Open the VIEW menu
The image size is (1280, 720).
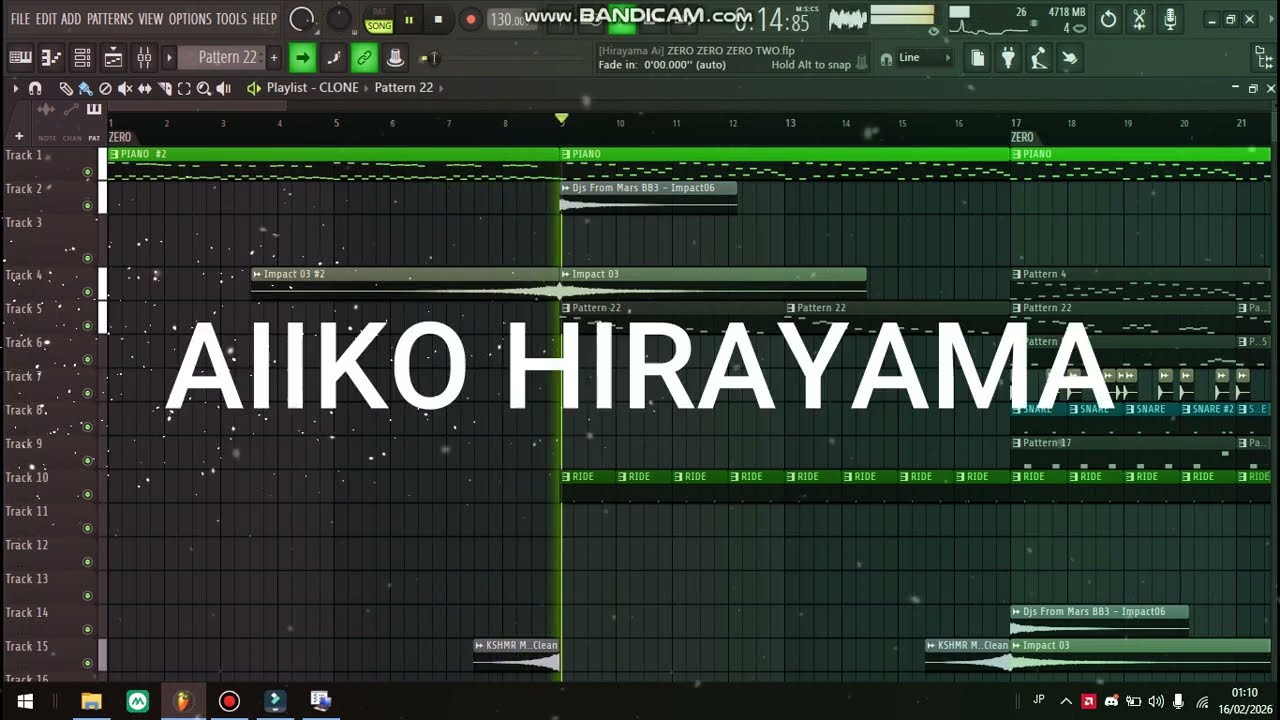click(x=151, y=19)
